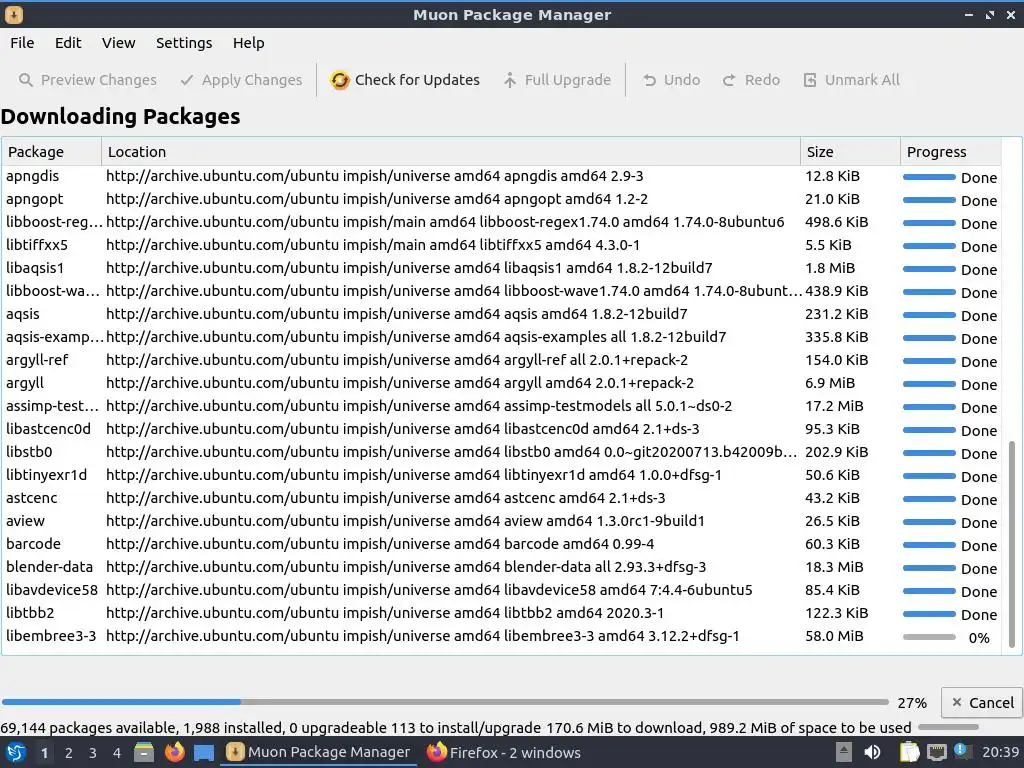The height and width of the screenshot is (768, 1024).
Task: Select the libstb0 package row
Action: [501, 453]
